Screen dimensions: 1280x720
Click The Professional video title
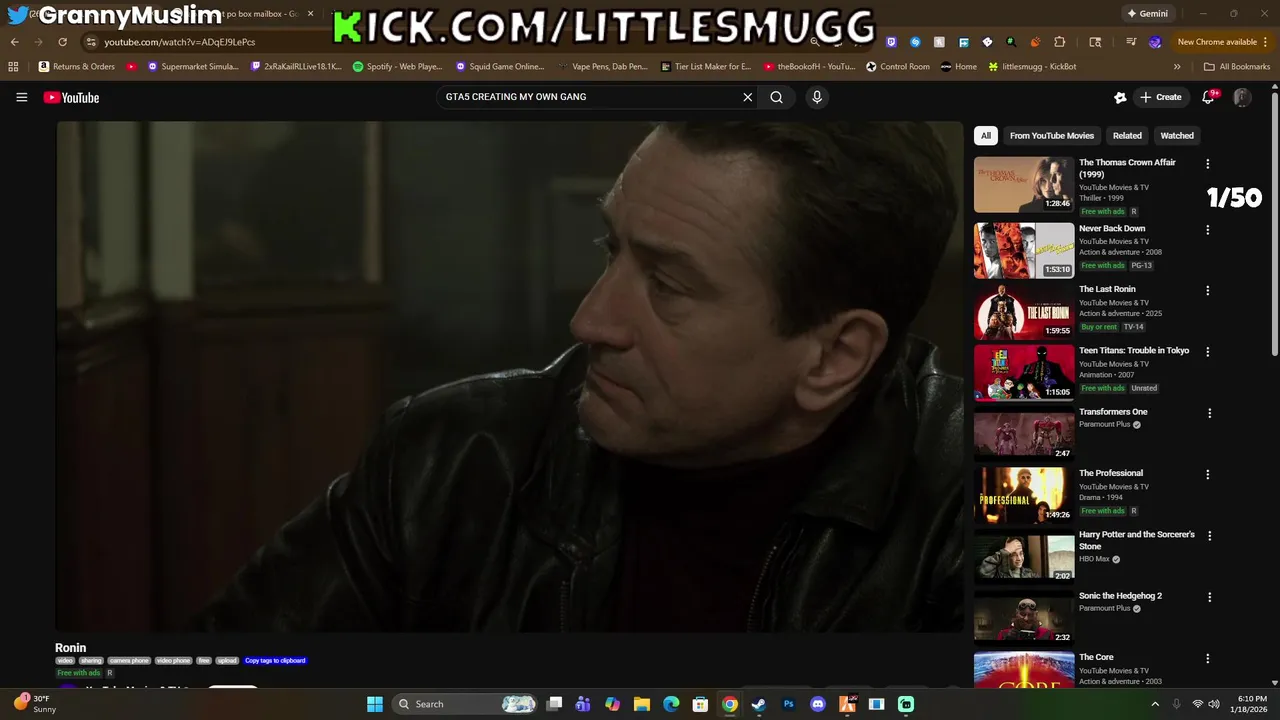click(x=1110, y=473)
